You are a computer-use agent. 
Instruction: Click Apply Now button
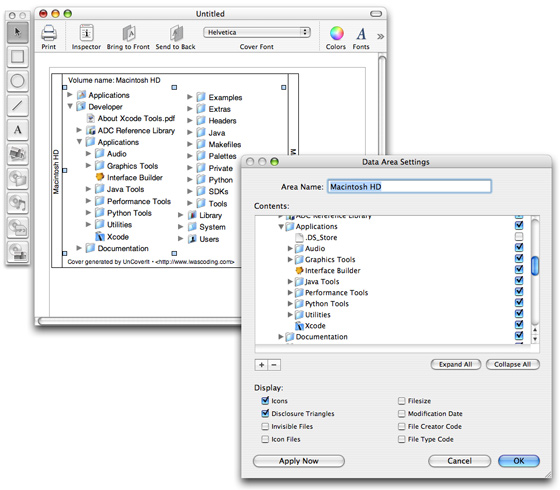click(299, 461)
